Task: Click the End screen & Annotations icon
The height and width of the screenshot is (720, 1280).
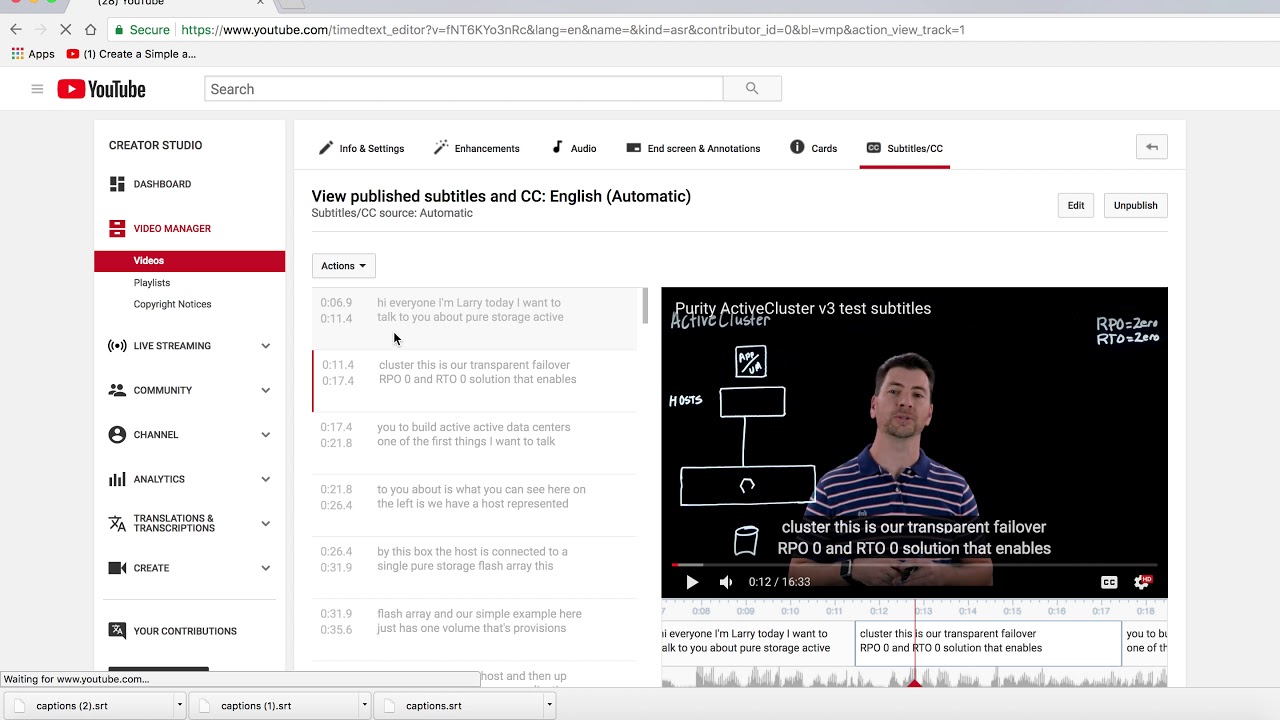Action: click(x=633, y=147)
